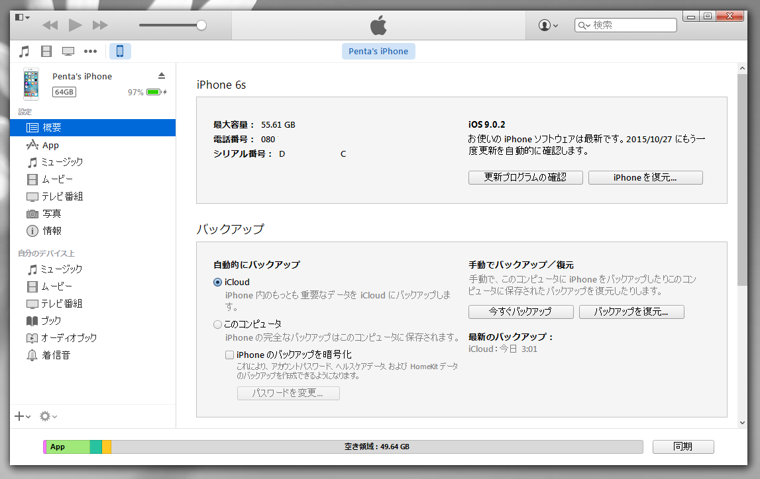Open the plus add menu at sidebar bottom

coord(22,416)
